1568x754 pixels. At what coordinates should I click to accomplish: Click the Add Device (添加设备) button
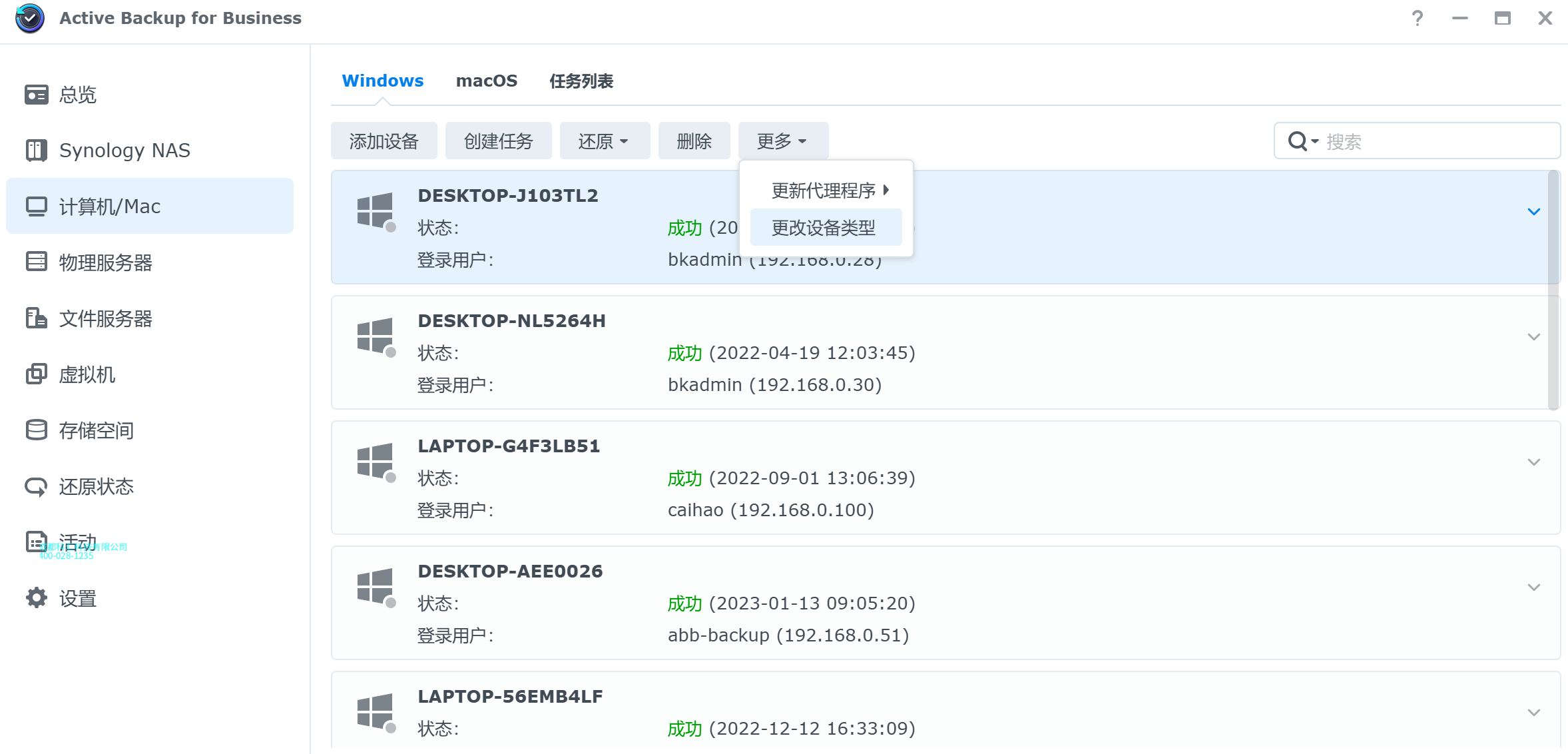[x=384, y=141]
